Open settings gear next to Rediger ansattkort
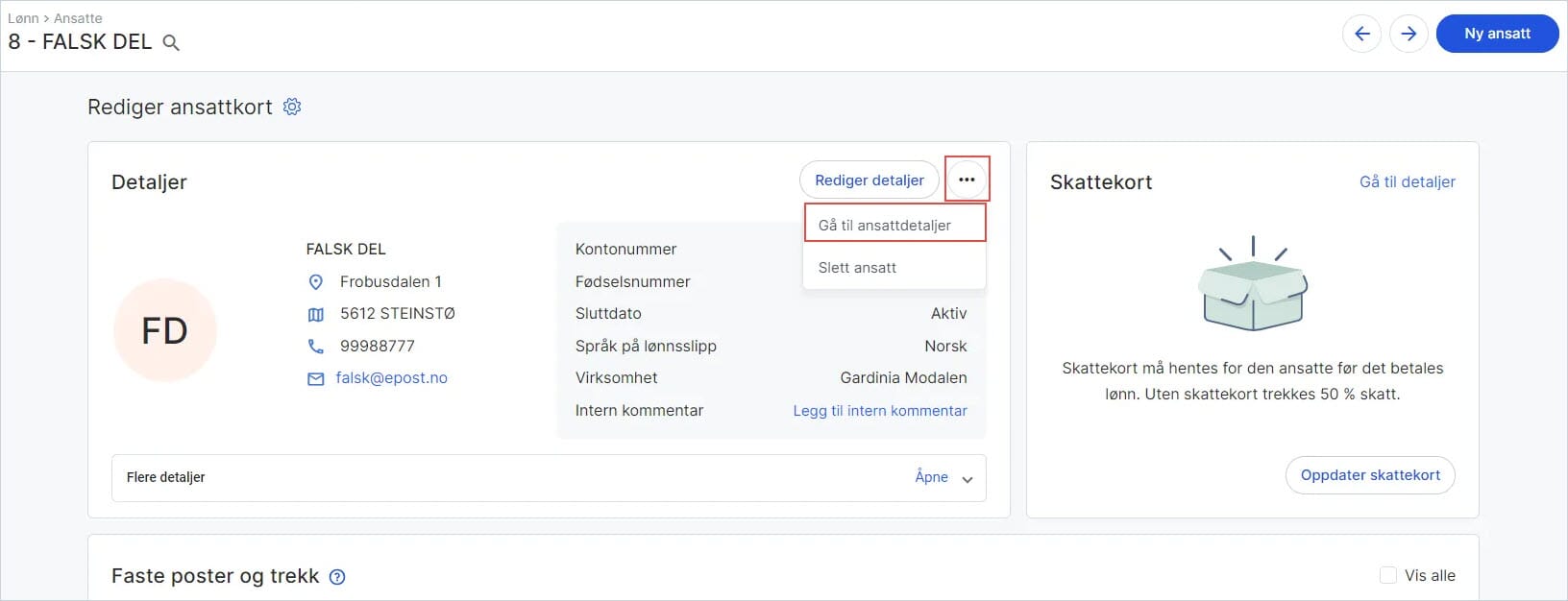The height and width of the screenshot is (601, 1568). point(292,107)
